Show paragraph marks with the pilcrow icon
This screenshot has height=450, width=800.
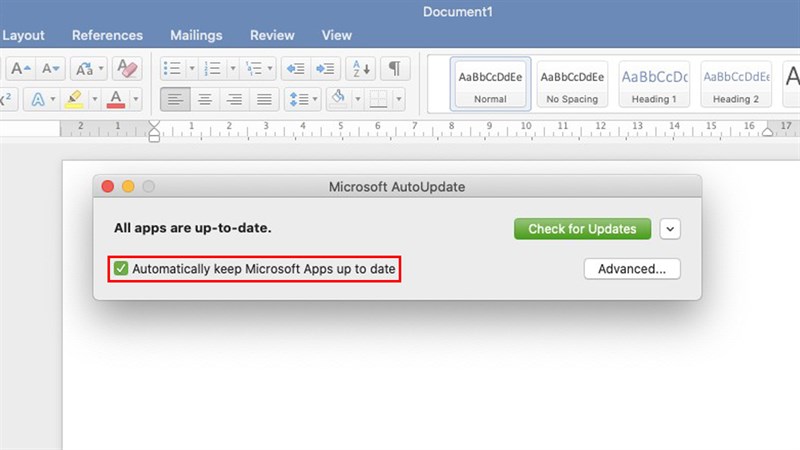[x=394, y=68]
